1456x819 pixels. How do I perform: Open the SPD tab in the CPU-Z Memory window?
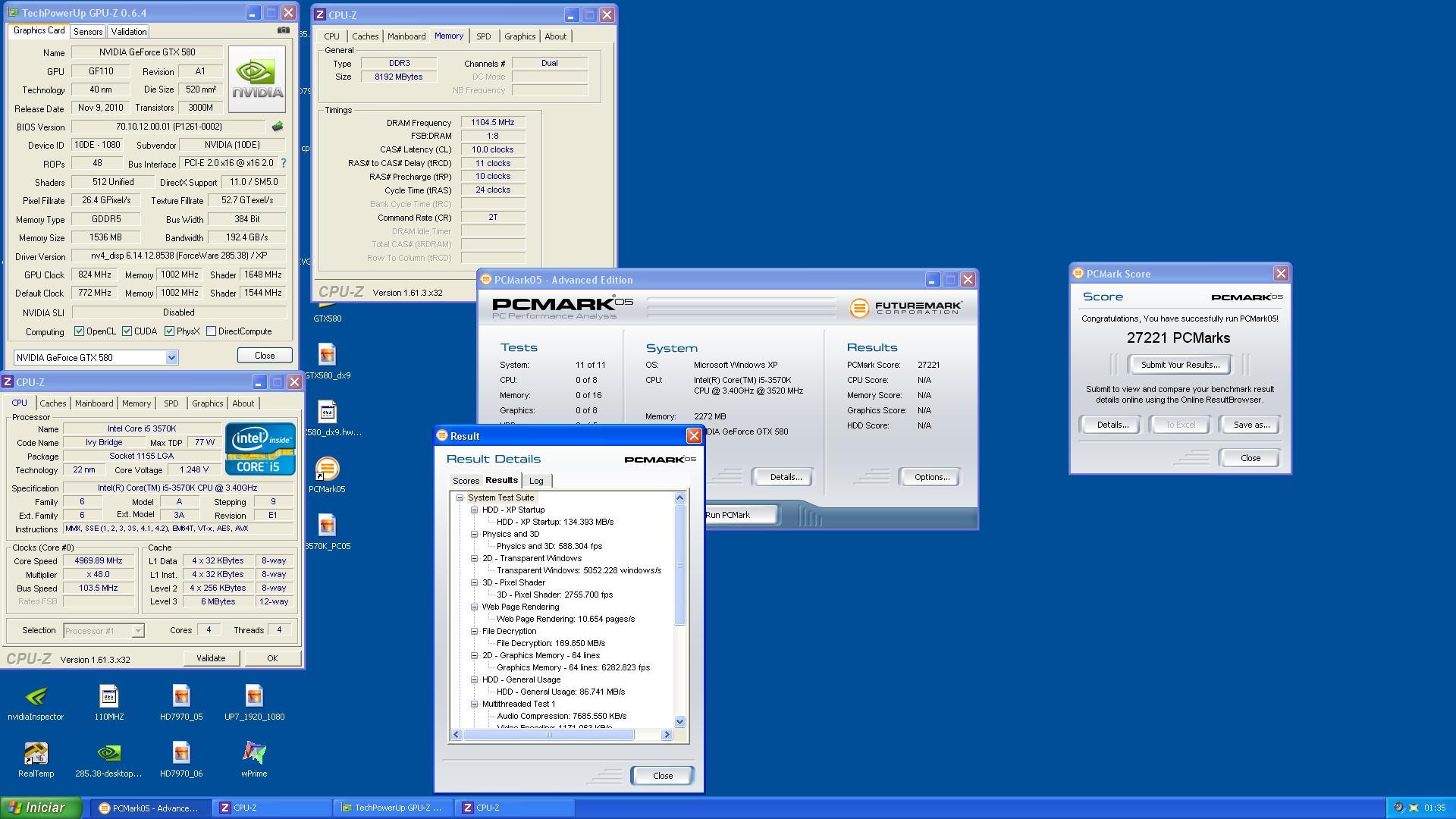tap(483, 36)
